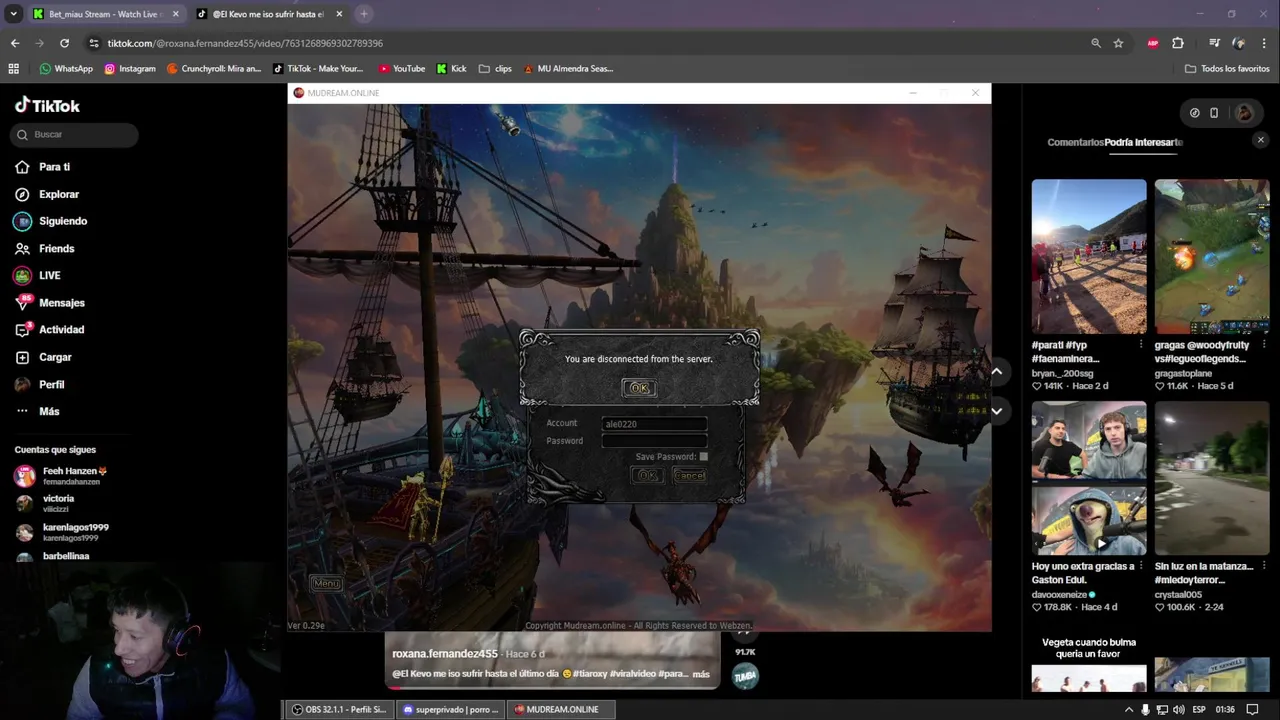
Task: Open Sin luz en la matanza video thumbnail
Action: tap(1212, 478)
